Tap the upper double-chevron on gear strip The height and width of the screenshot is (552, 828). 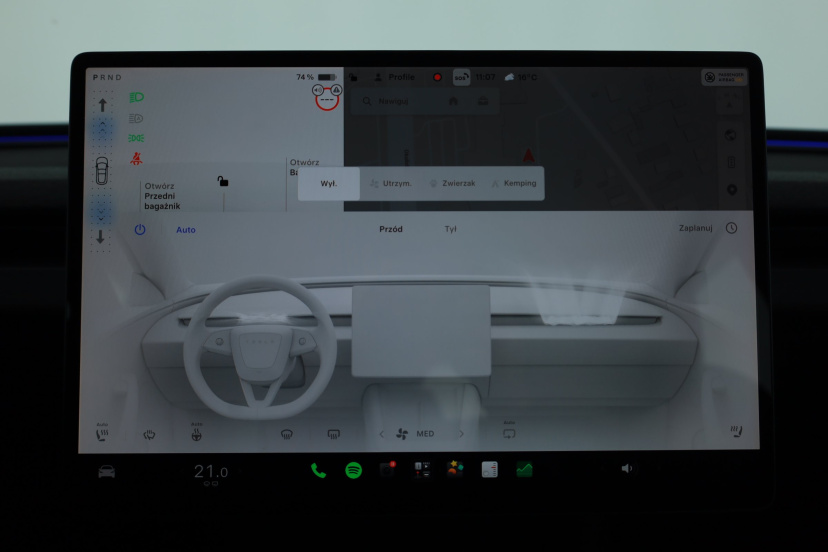click(x=102, y=127)
